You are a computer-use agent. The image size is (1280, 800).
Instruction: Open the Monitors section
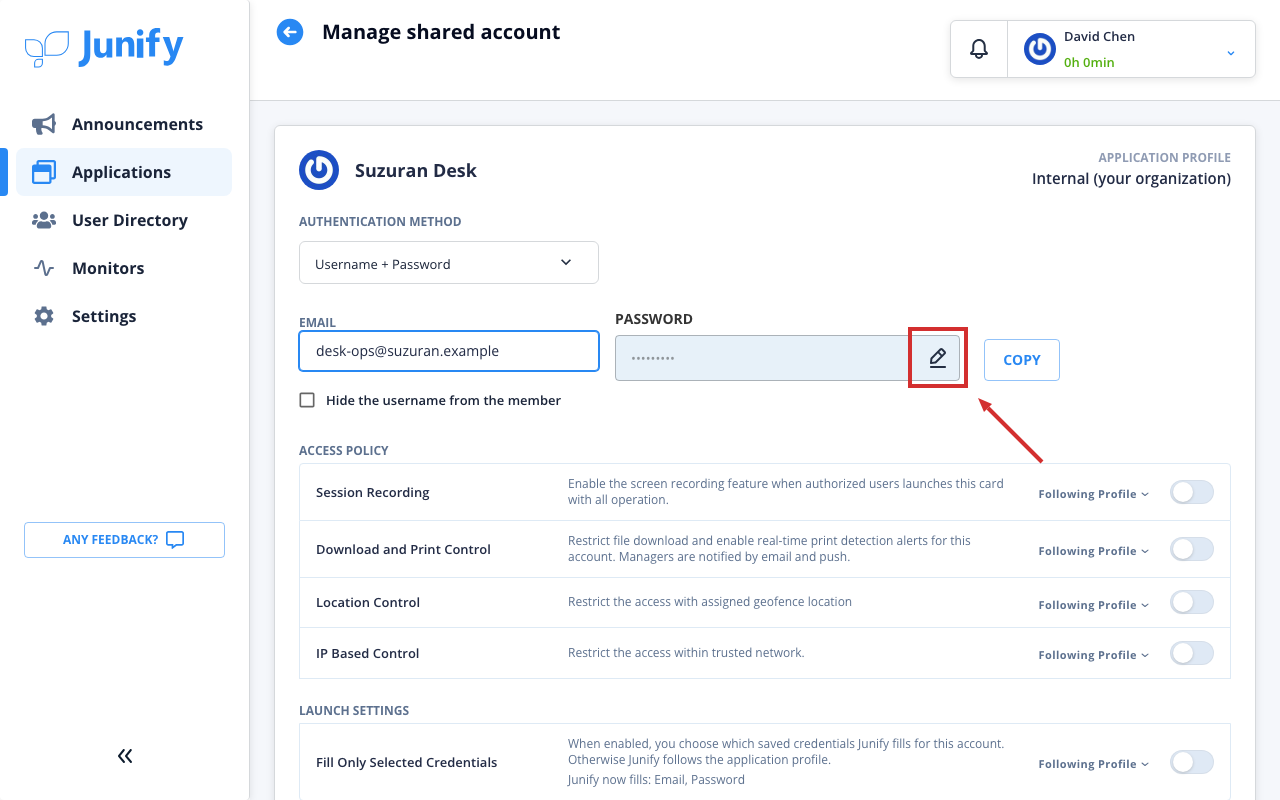click(124, 268)
